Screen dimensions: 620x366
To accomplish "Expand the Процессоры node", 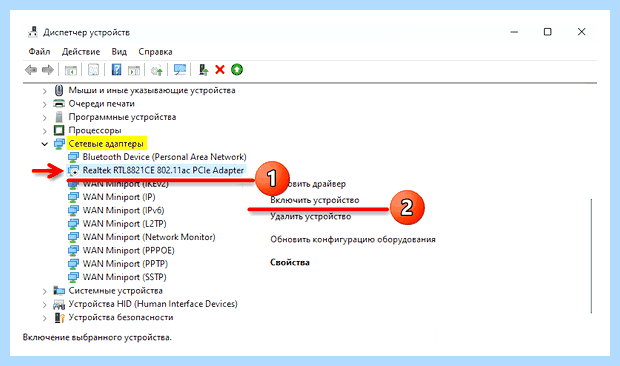I will point(44,131).
